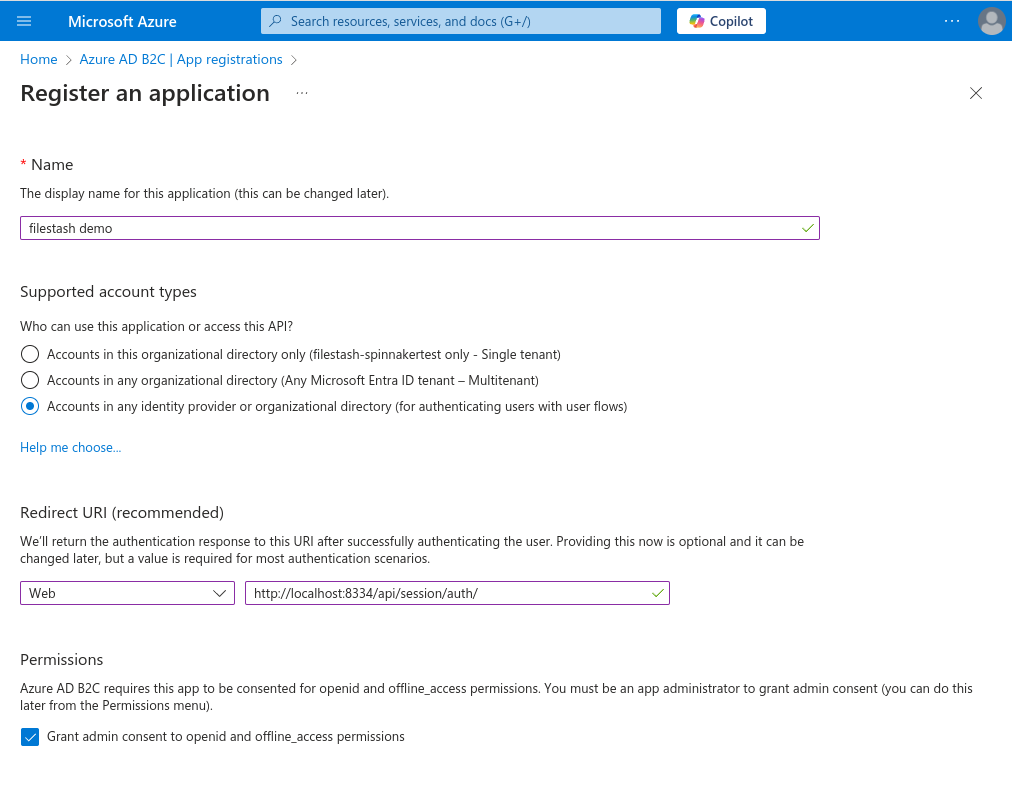
Task: Edit the Redirect URI field
Action: pos(457,593)
